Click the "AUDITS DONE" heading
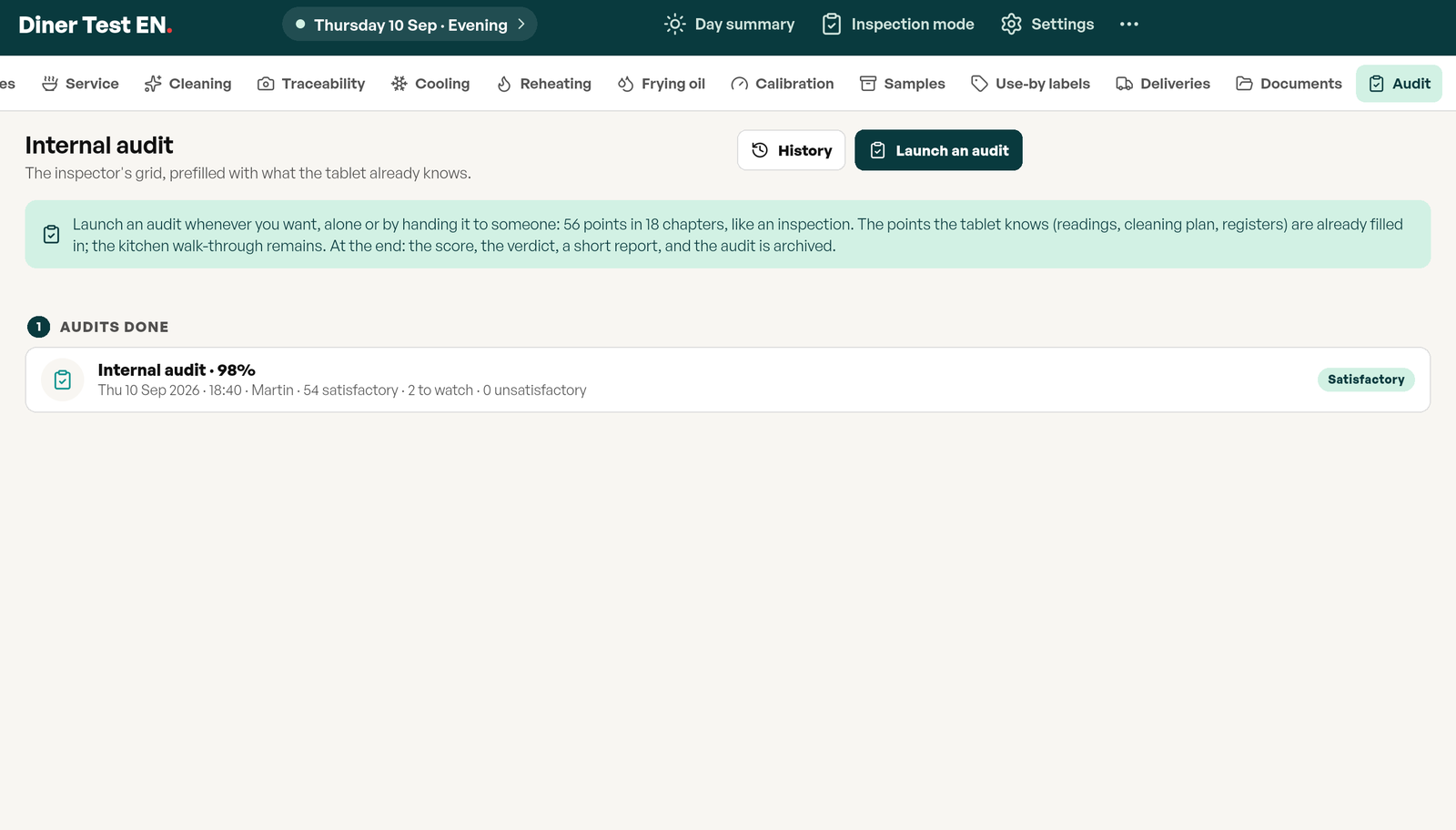The image size is (1456, 830). pyautogui.click(x=115, y=327)
